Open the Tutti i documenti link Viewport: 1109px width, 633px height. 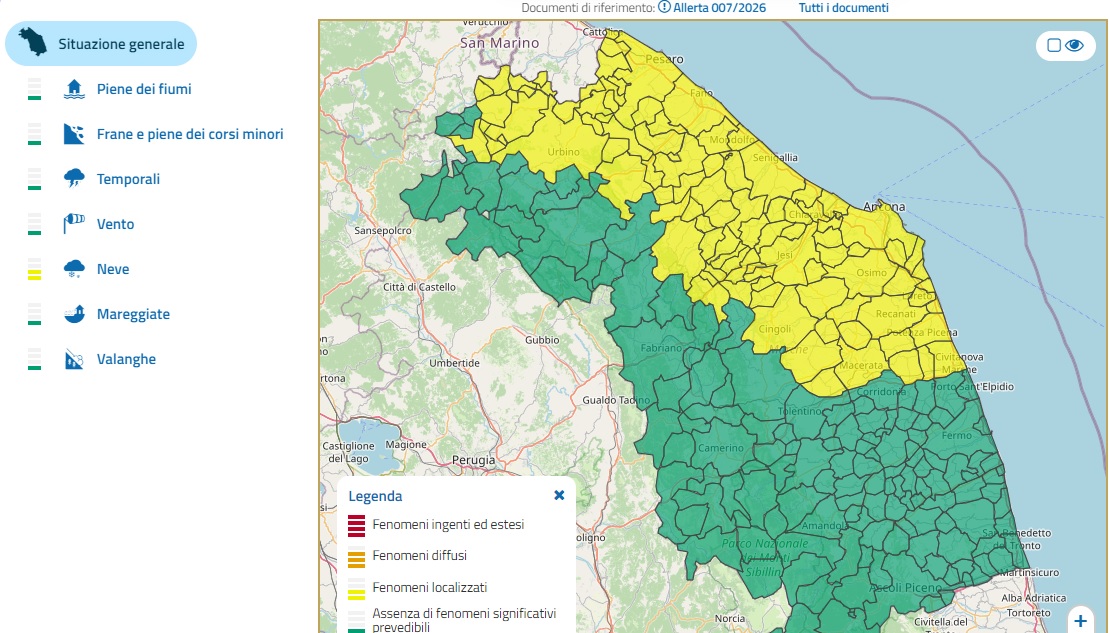[843, 8]
